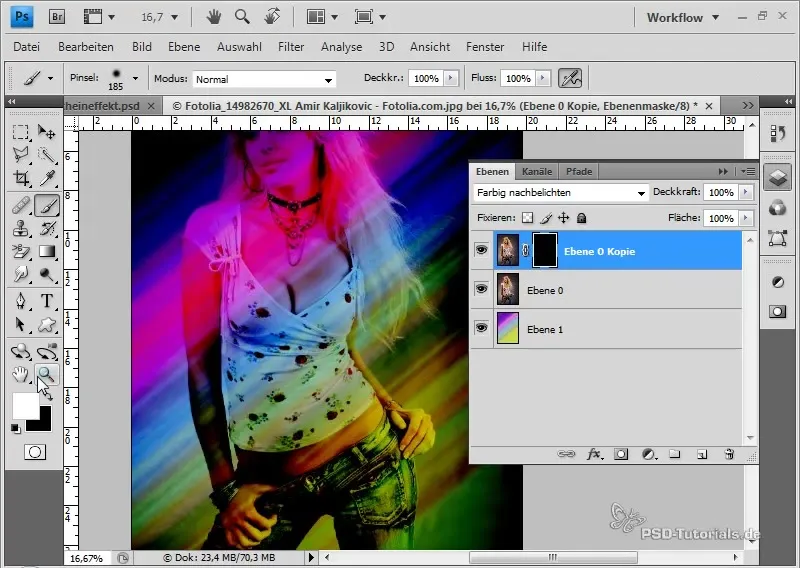
Task: Select the layer mask thumbnail of Ebene 0 Kopie
Action: click(545, 250)
